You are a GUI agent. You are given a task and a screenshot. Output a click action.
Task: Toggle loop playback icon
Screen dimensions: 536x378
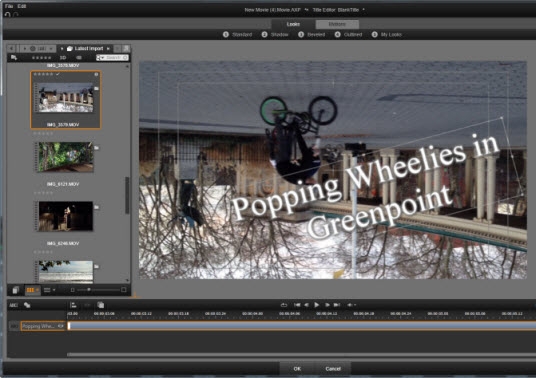(284, 305)
